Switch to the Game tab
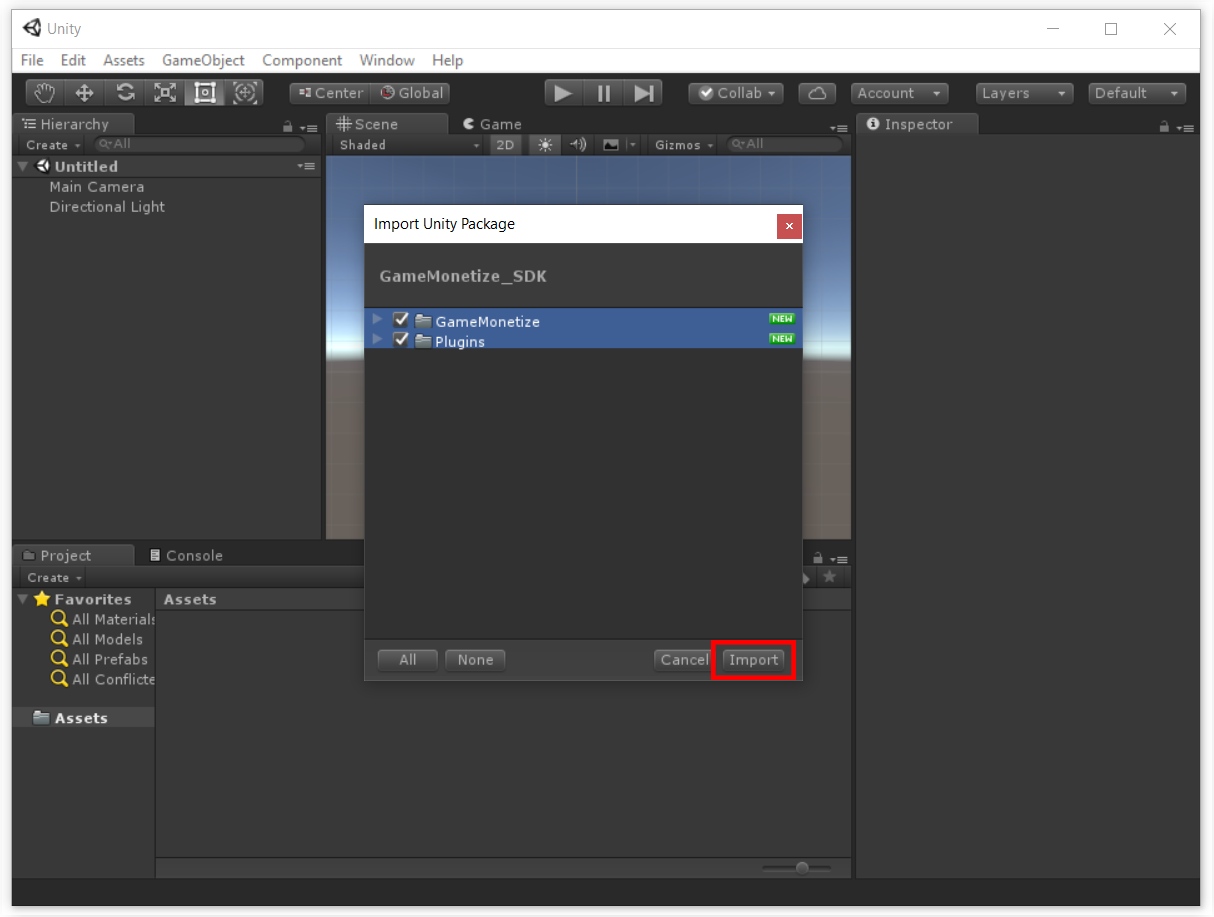Viewport: 1214px width, 917px height. click(x=492, y=124)
